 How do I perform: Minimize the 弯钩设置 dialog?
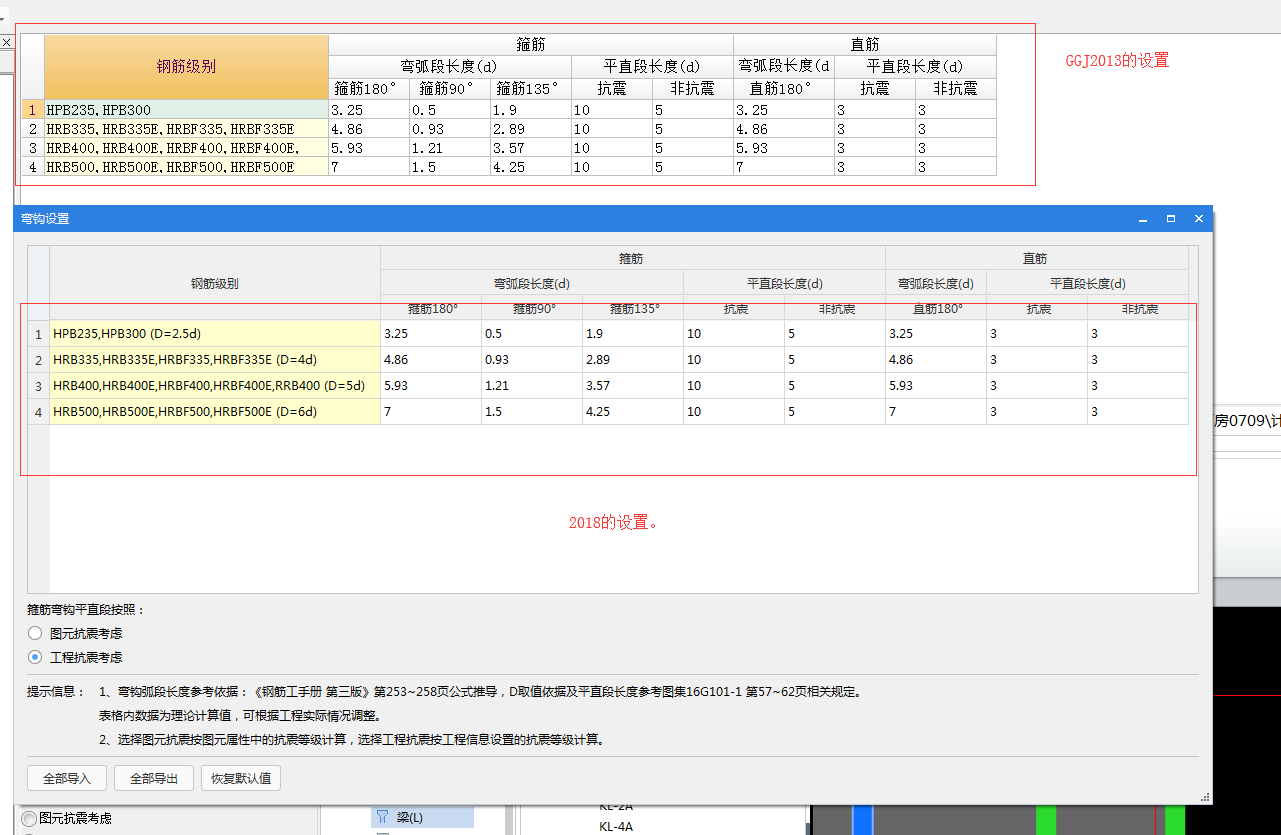coord(1143,218)
